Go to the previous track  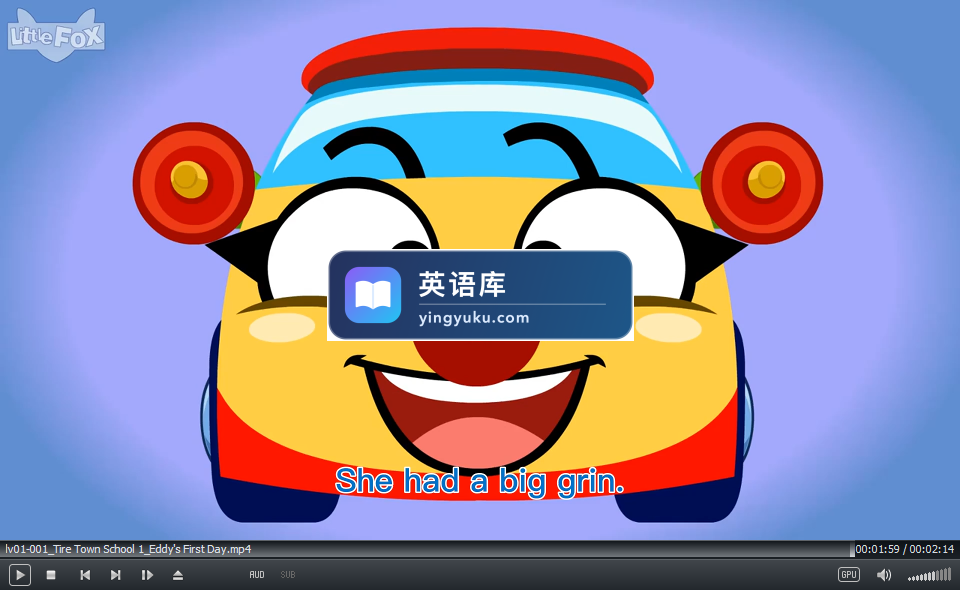pos(85,575)
